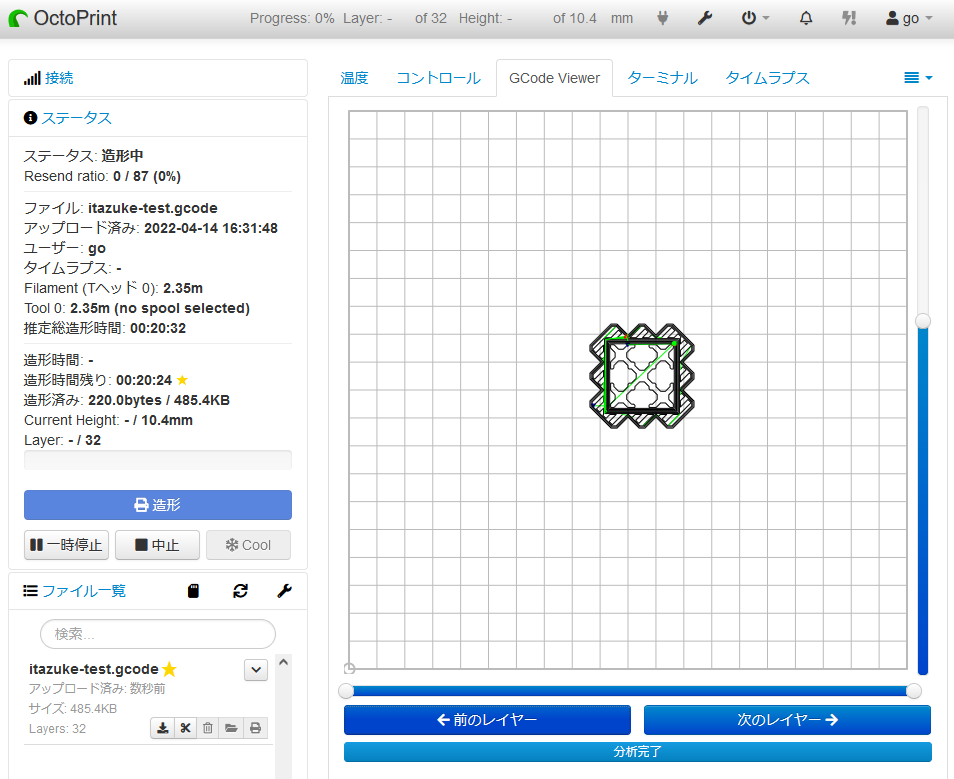The image size is (954, 779).
Task: Click right handle of horizontal command slider
Action: pyautogui.click(x=913, y=691)
